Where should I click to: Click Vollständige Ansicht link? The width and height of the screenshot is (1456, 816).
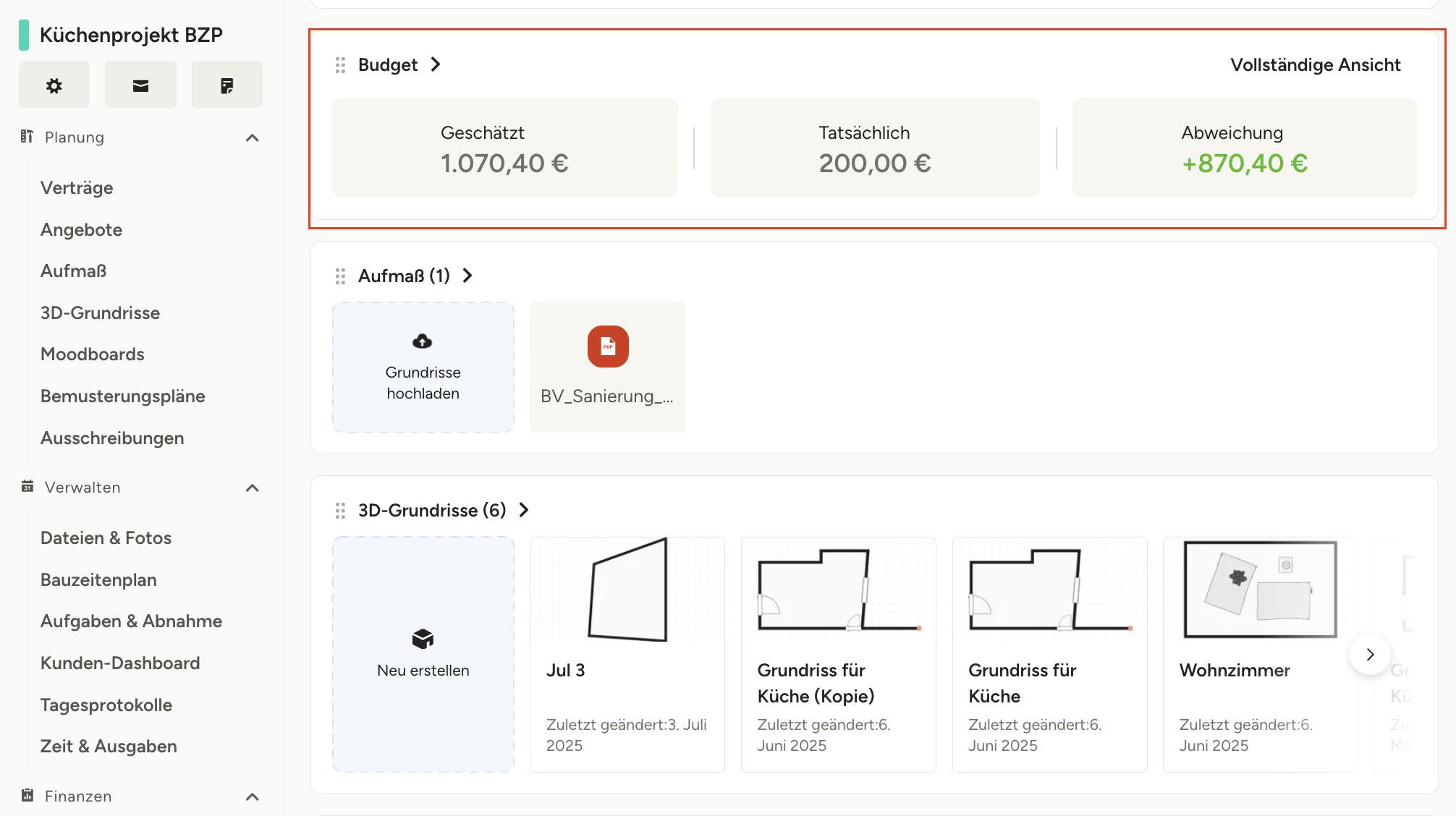click(x=1315, y=65)
